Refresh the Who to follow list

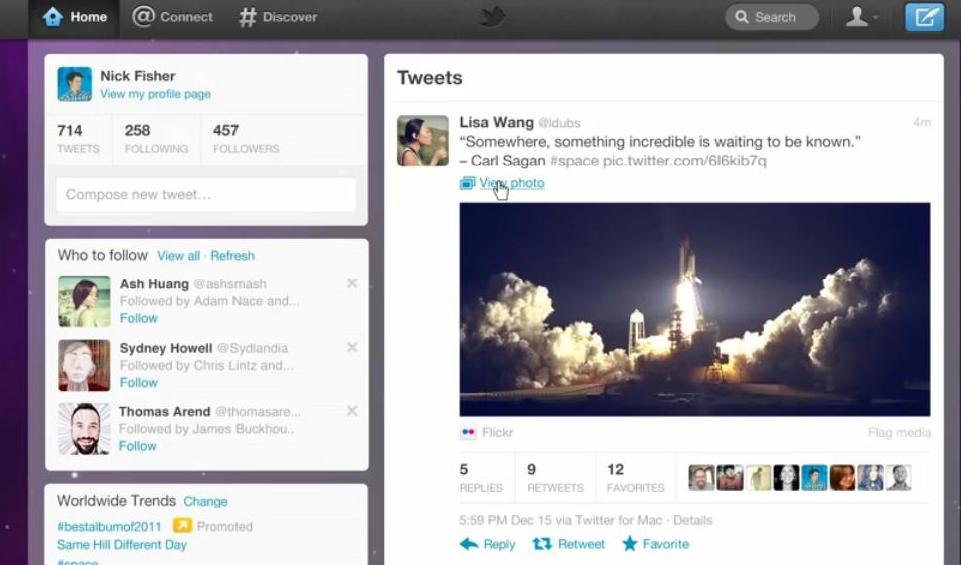232,256
